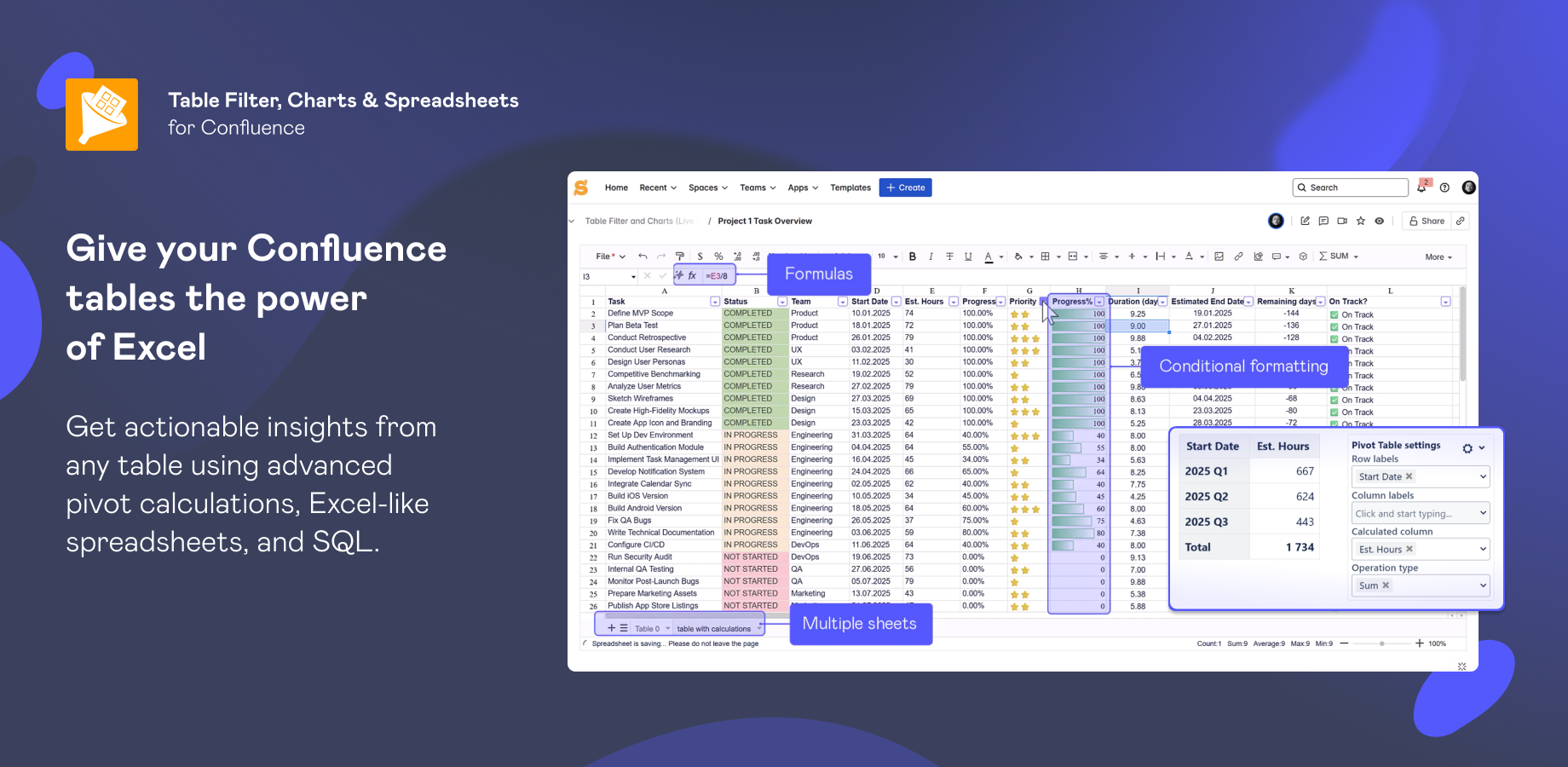
Task: Open the Apps menu
Action: pyautogui.click(x=803, y=187)
